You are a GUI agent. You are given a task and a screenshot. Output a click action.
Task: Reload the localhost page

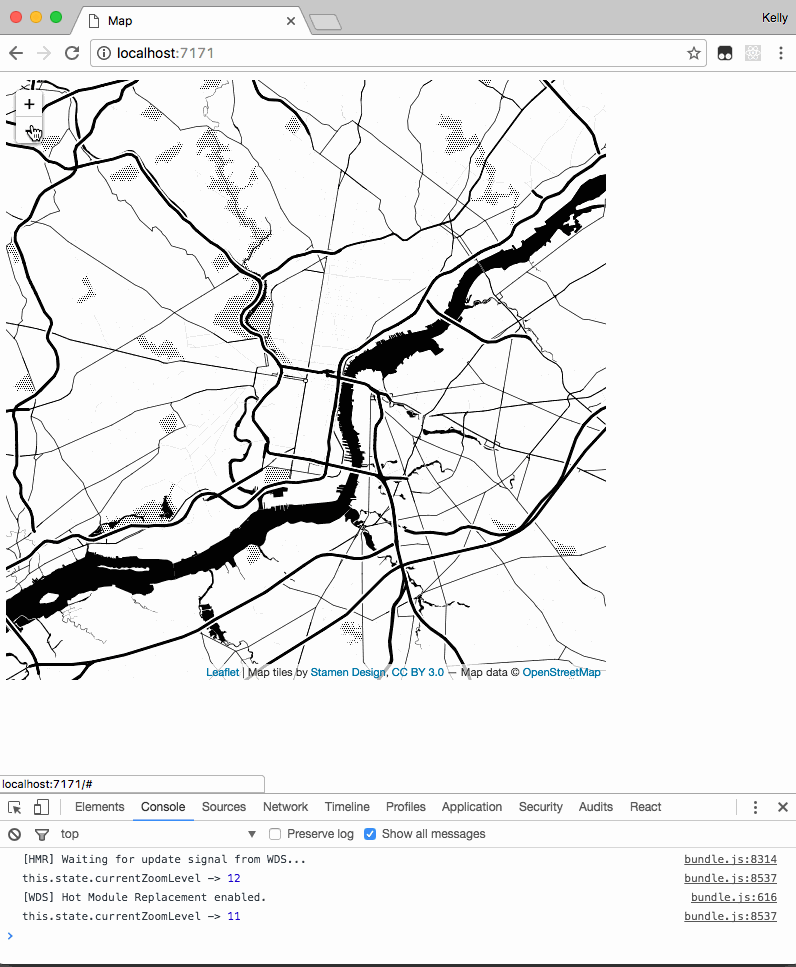(72, 53)
